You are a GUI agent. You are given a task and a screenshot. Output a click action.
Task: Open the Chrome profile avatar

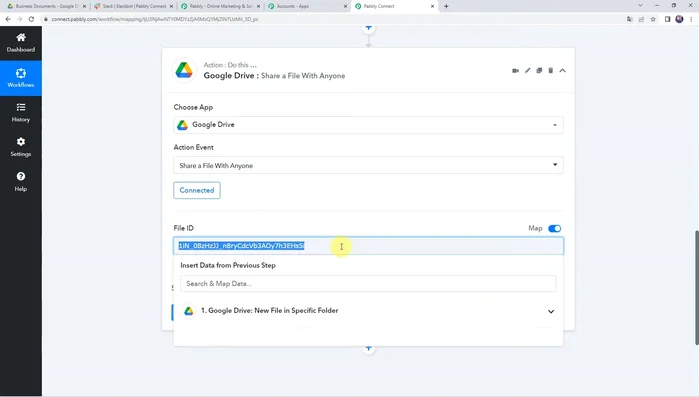click(x=679, y=19)
